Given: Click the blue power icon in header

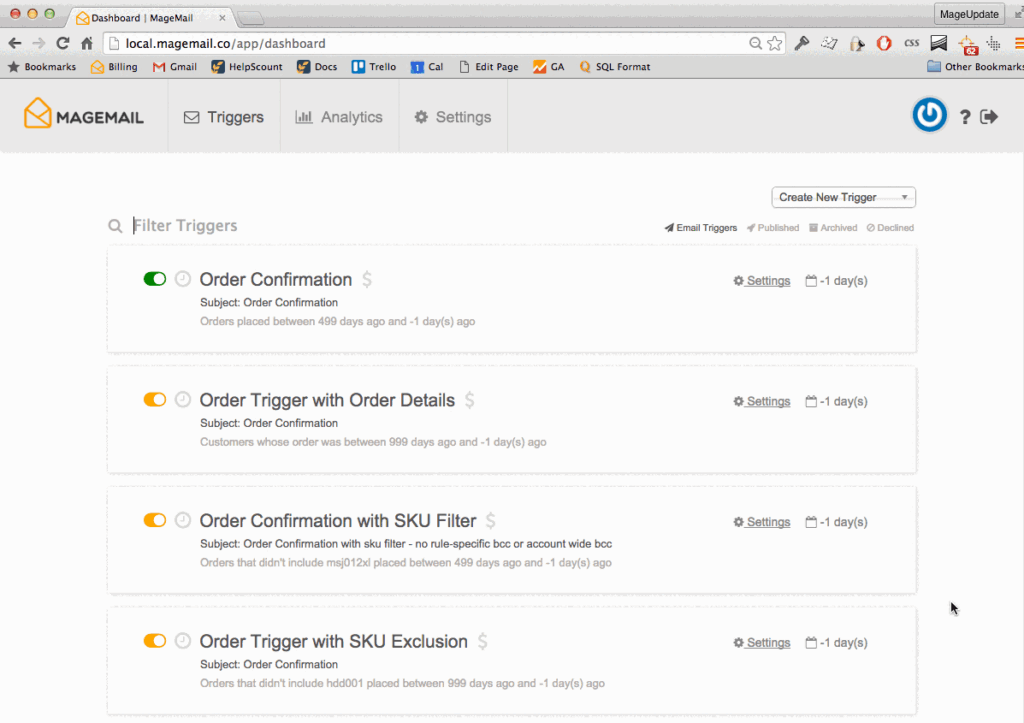Looking at the screenshot, I should click(x=929, y=116).
